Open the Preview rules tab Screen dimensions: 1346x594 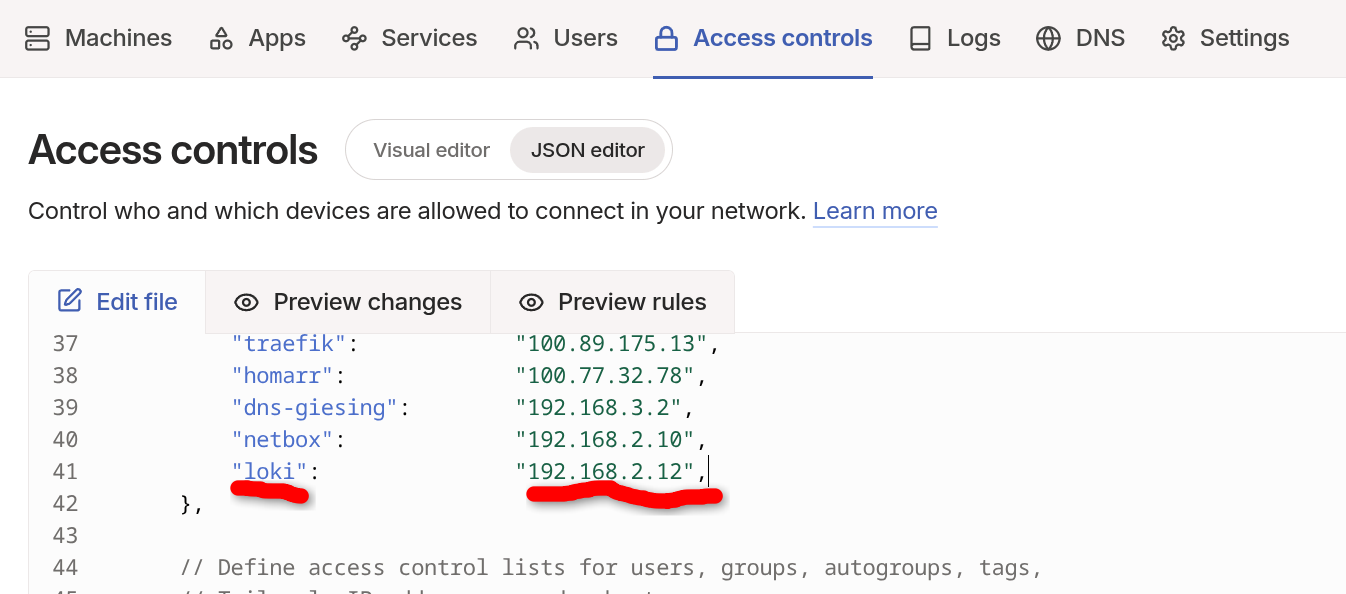[x=612, y=302]
